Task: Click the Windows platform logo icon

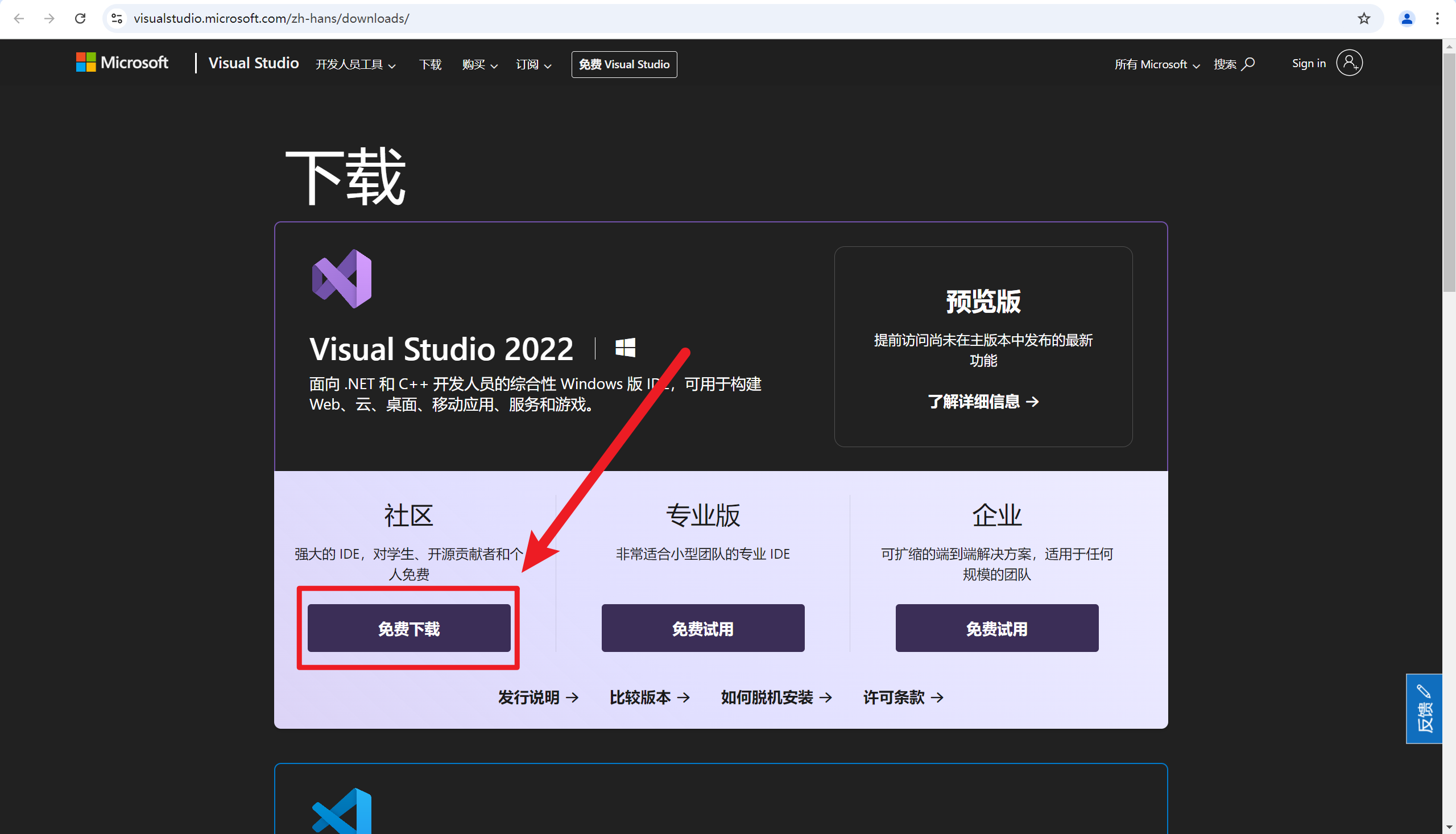Action: pos(625,348)
